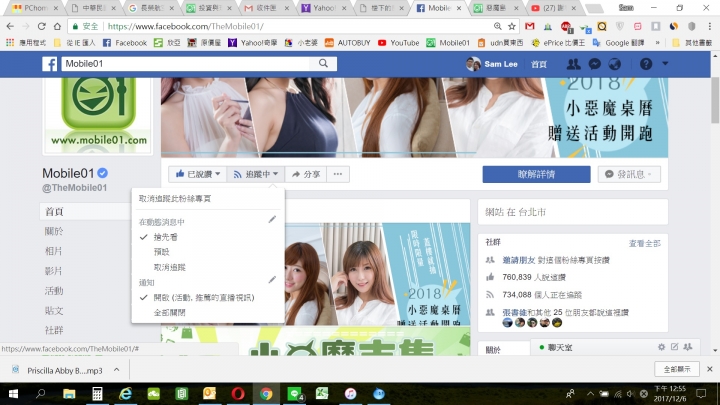Go to 首頁 in the Facebook header
Screen dimensions: 720x405
(539, 64)
